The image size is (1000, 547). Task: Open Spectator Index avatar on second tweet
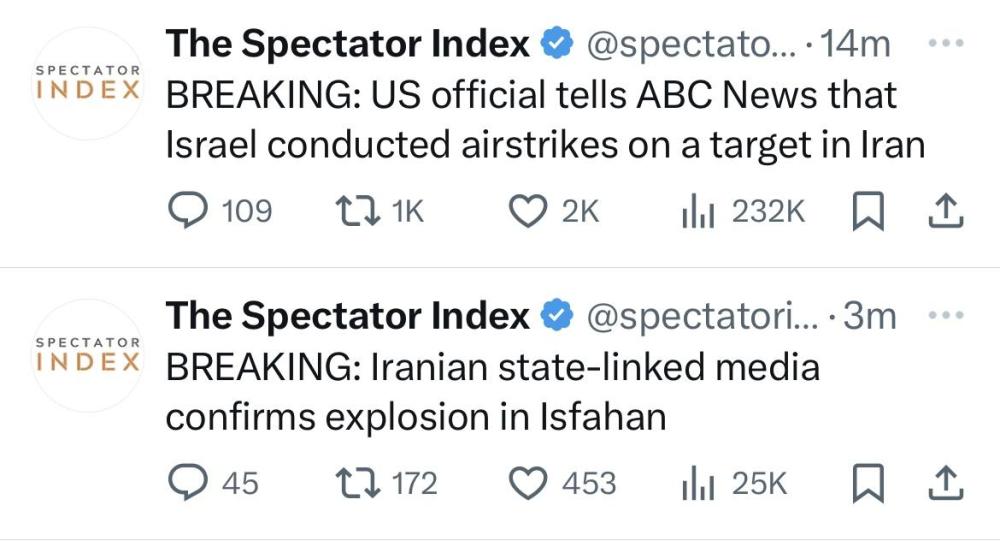(x=88, y=356)
